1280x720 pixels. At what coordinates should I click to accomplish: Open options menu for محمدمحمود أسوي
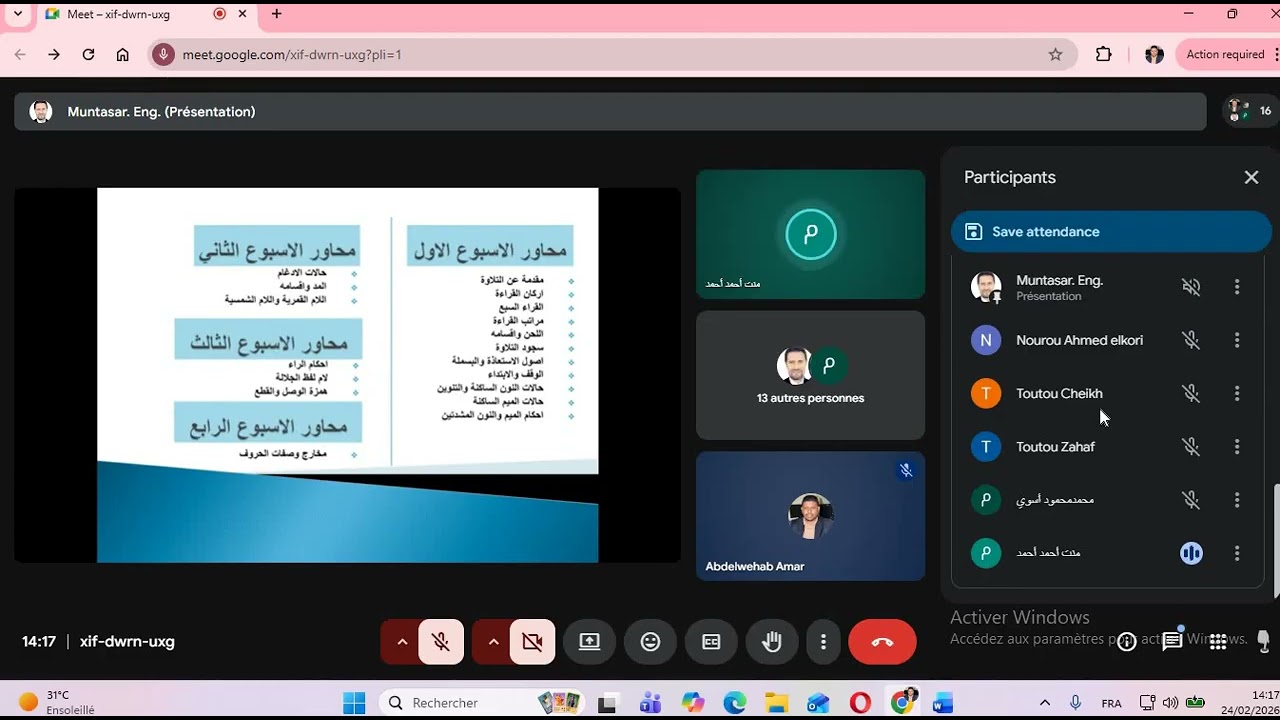click(x=1237, y=500)
